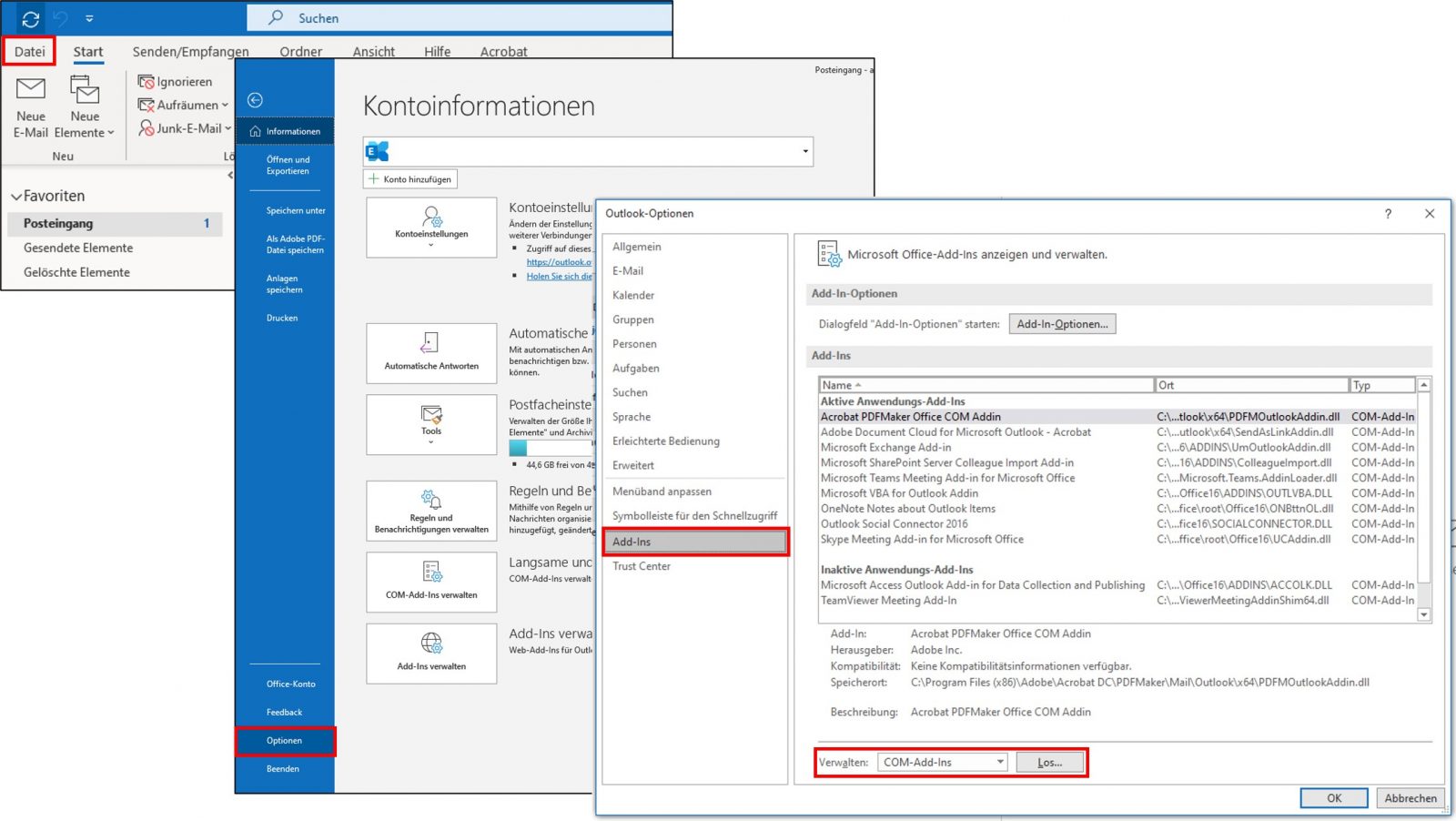Screen dimensions: 1456x821
Task: Click the Ignorieren button
Action: [x=175, y=81]
